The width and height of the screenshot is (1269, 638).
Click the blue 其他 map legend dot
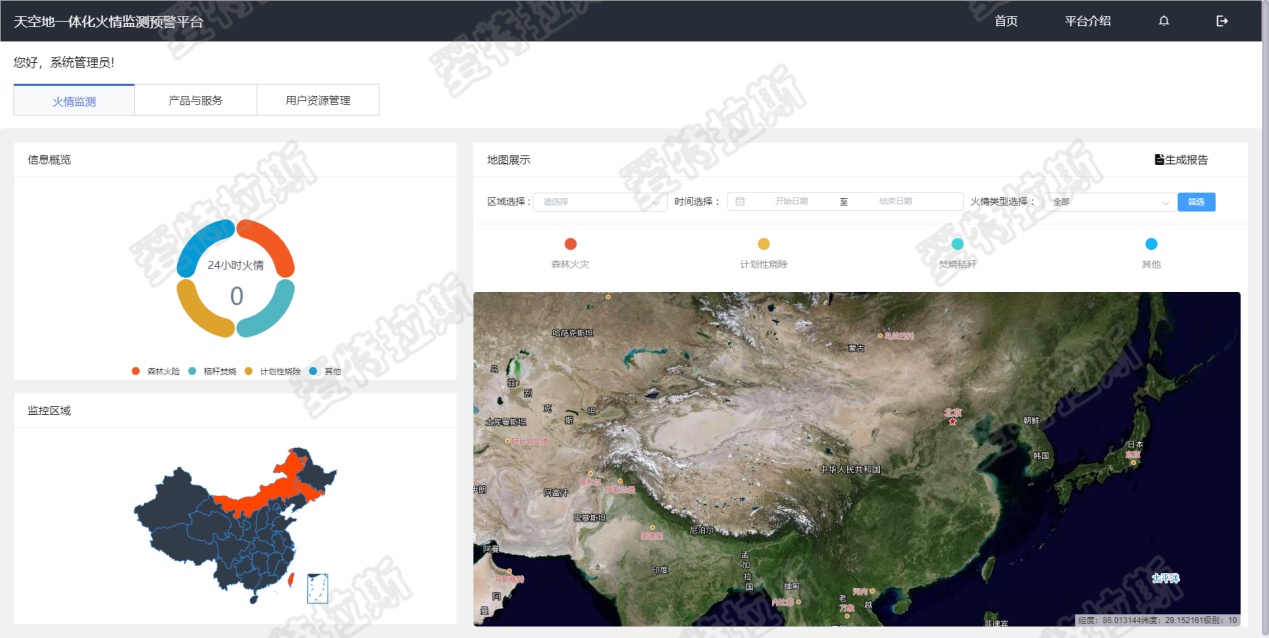coord(1151,244)
